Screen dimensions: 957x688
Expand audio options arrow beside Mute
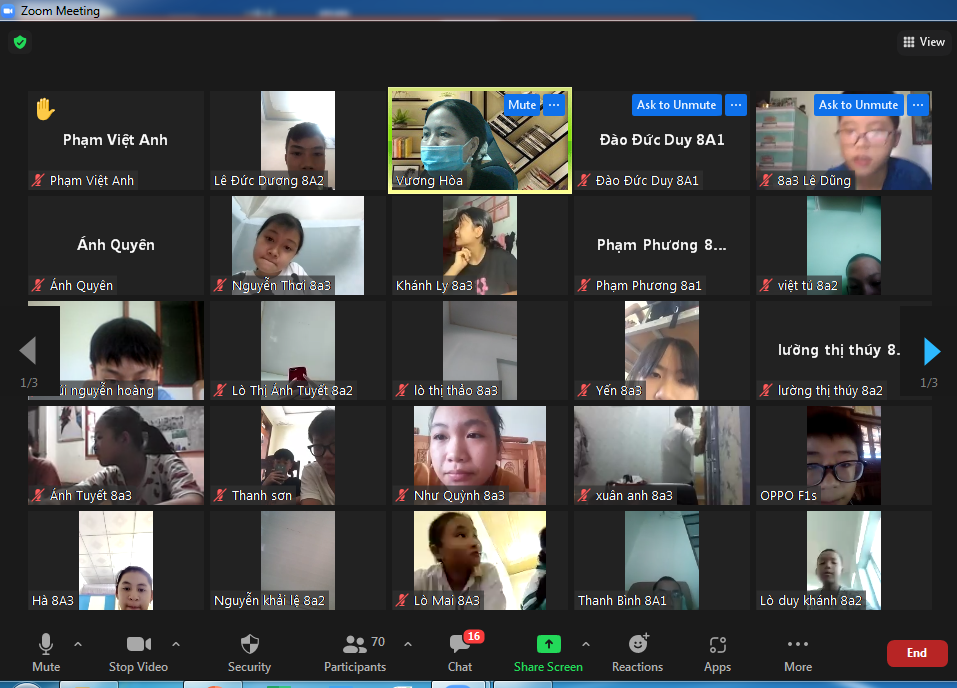78,644
